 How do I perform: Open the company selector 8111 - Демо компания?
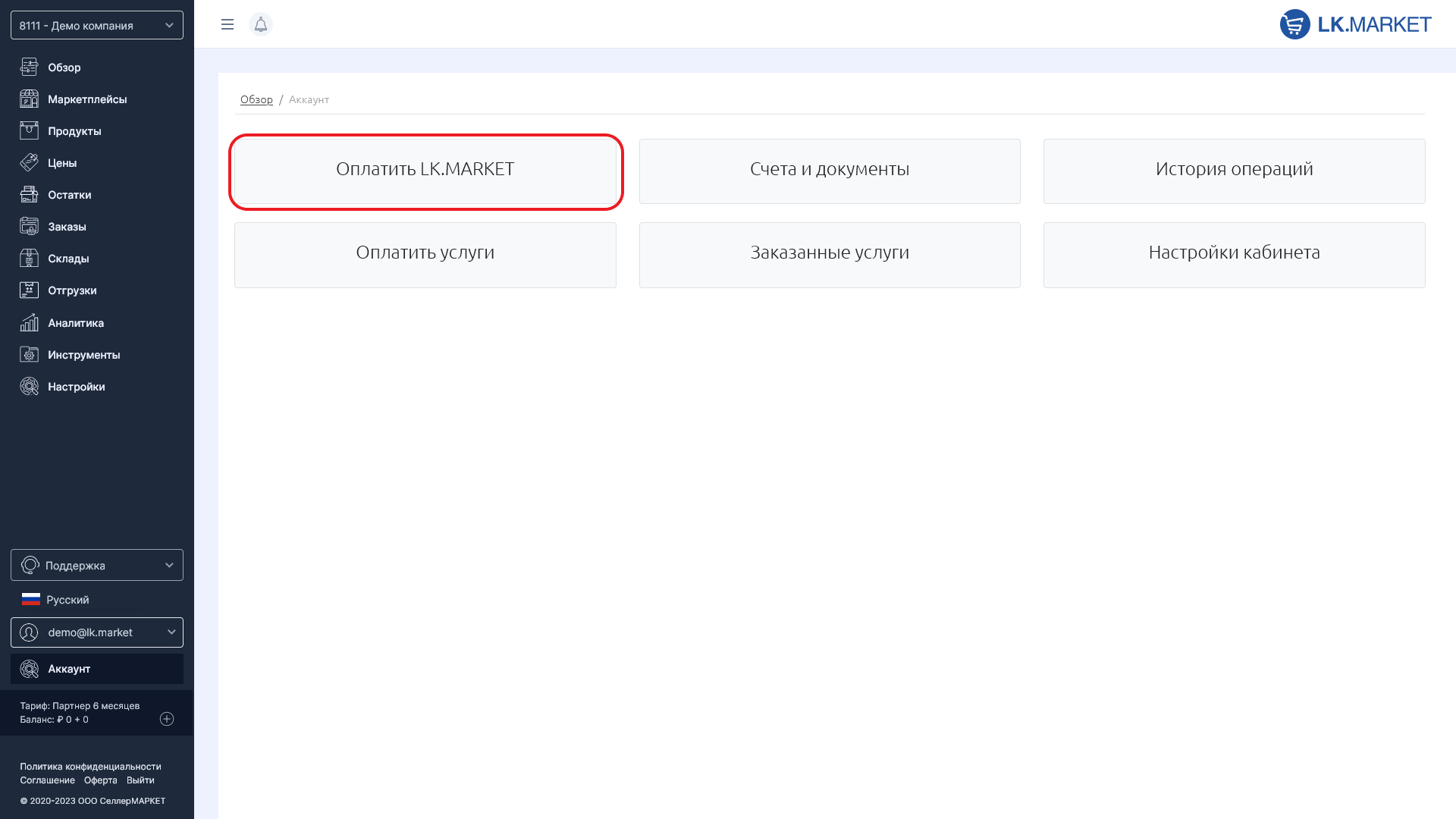tap(97, 25)
